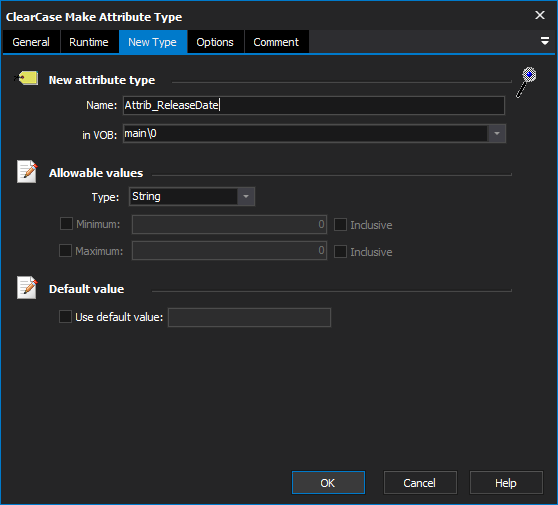Toggle Inclusive checkbox for Minimum
The height and width of the screenshot is (505, 558).
pos(340,225)
